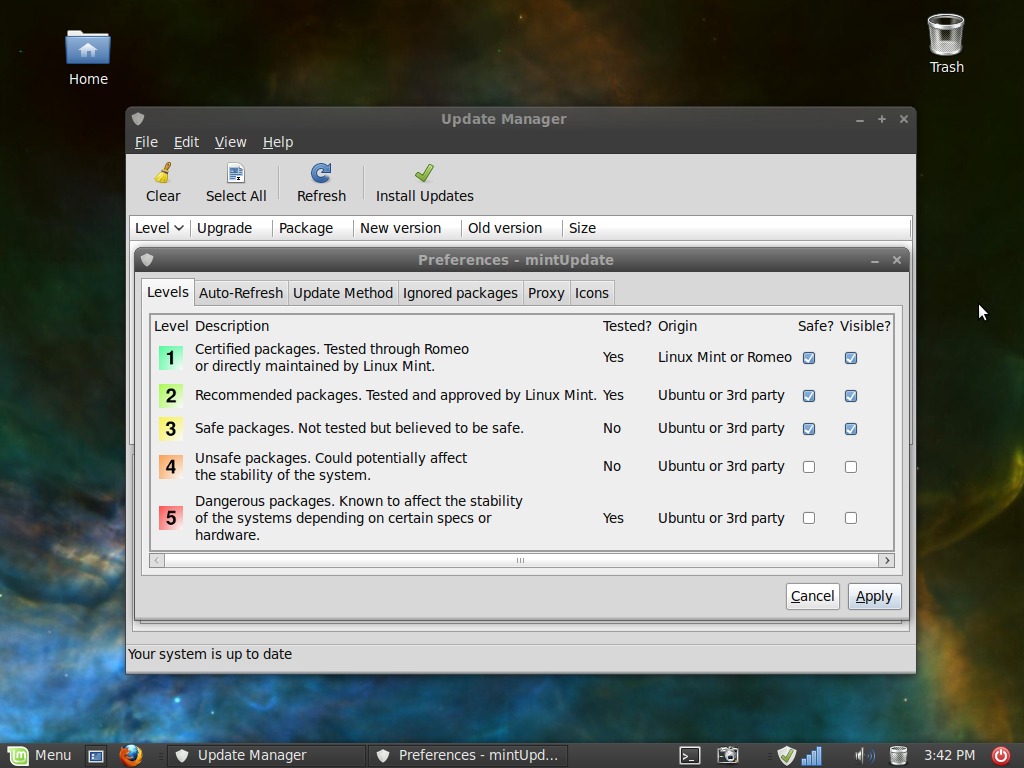Screen dimensions: 1024x768
Task: Disable Visible for level 3 Safe packages
Action: [850, 428]
